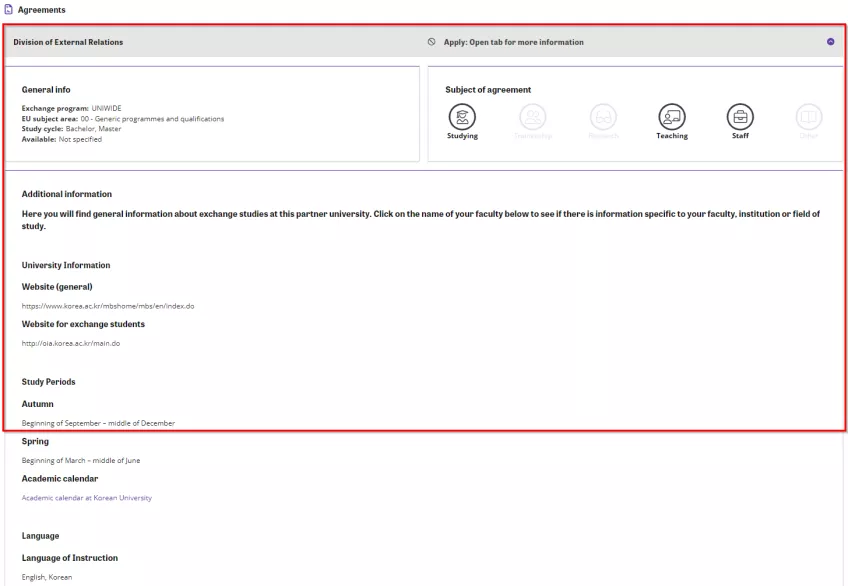The width and height of the screenshot is (848, 586).
Task: Collapse the Division of External Relations panel
Action: pos(830,42)
